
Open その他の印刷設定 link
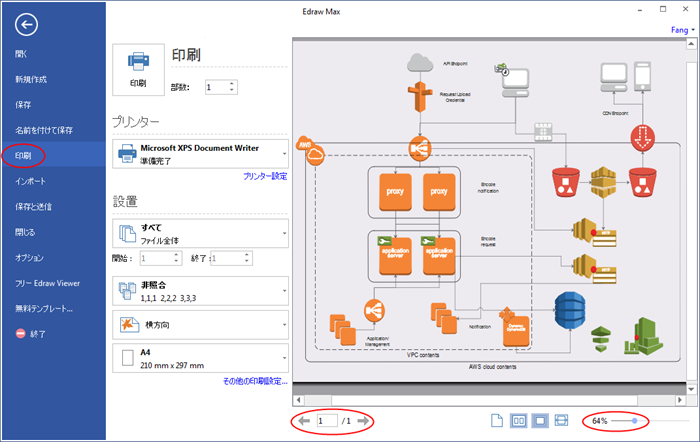[x=255, y=381]
